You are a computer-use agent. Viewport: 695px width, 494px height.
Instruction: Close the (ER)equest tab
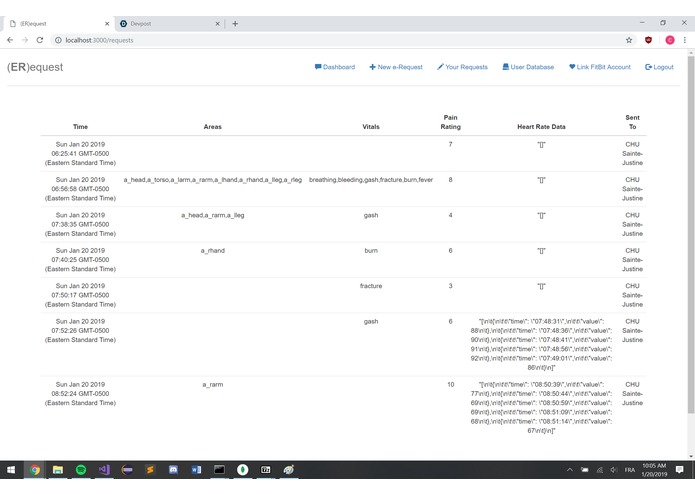[107, 24]
